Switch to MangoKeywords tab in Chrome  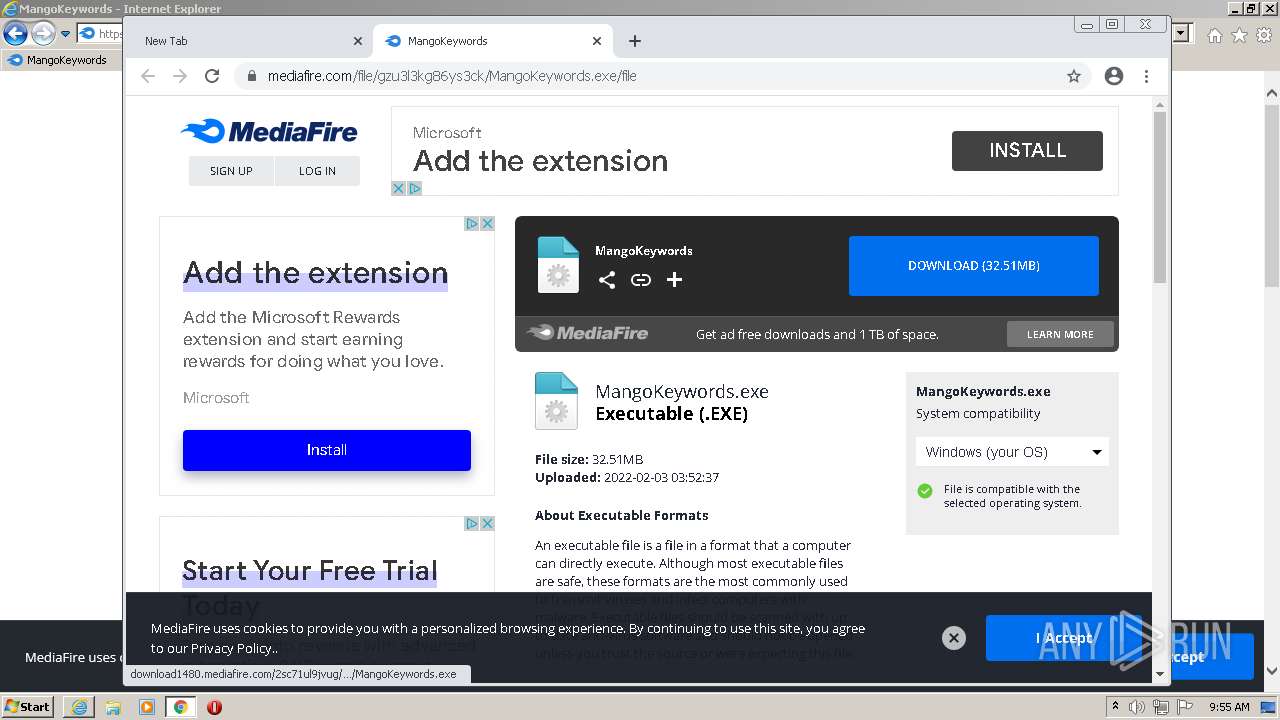click(490, 41)
